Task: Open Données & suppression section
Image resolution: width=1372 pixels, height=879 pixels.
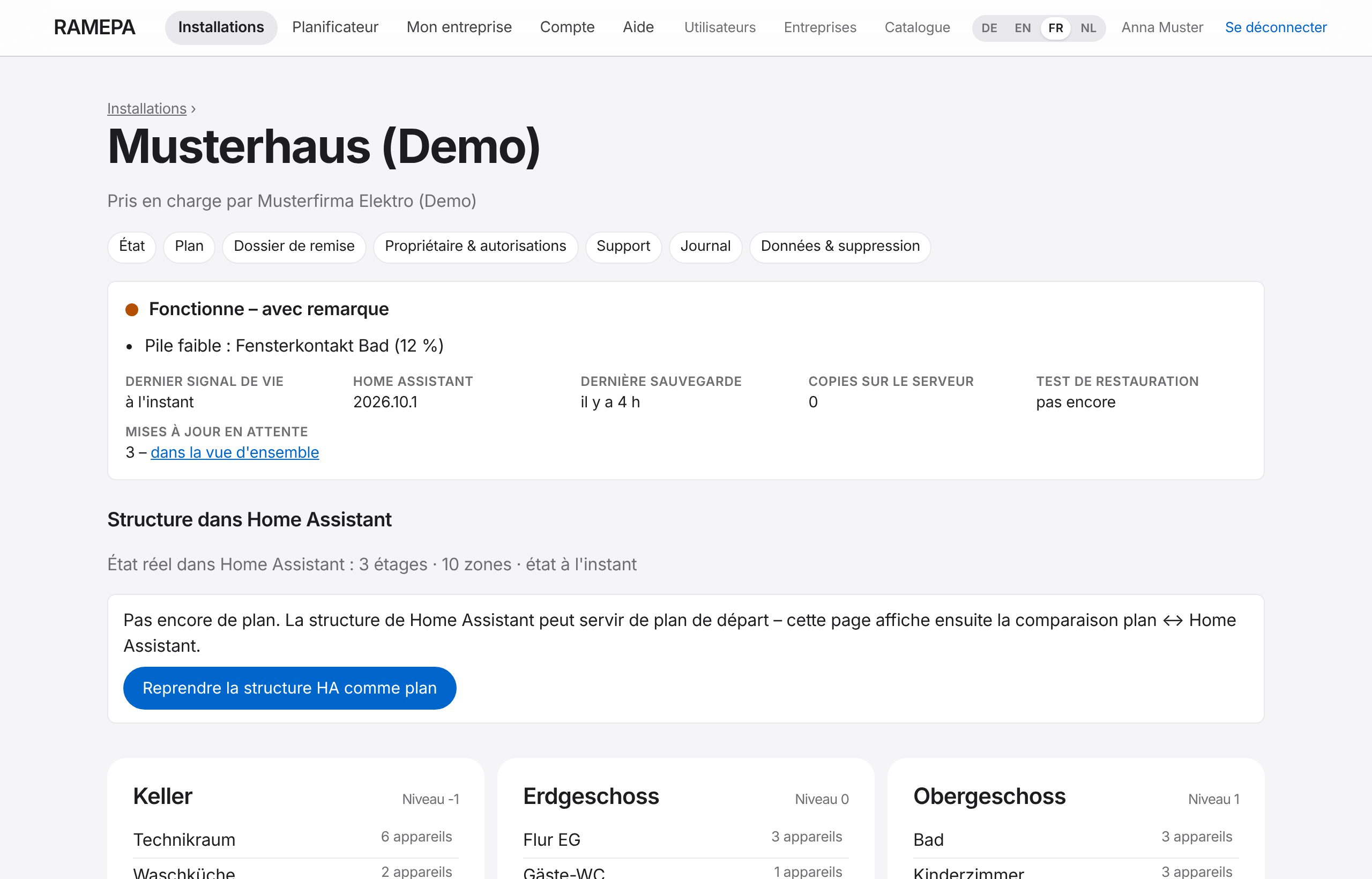Action: click(x=840, y=247)
